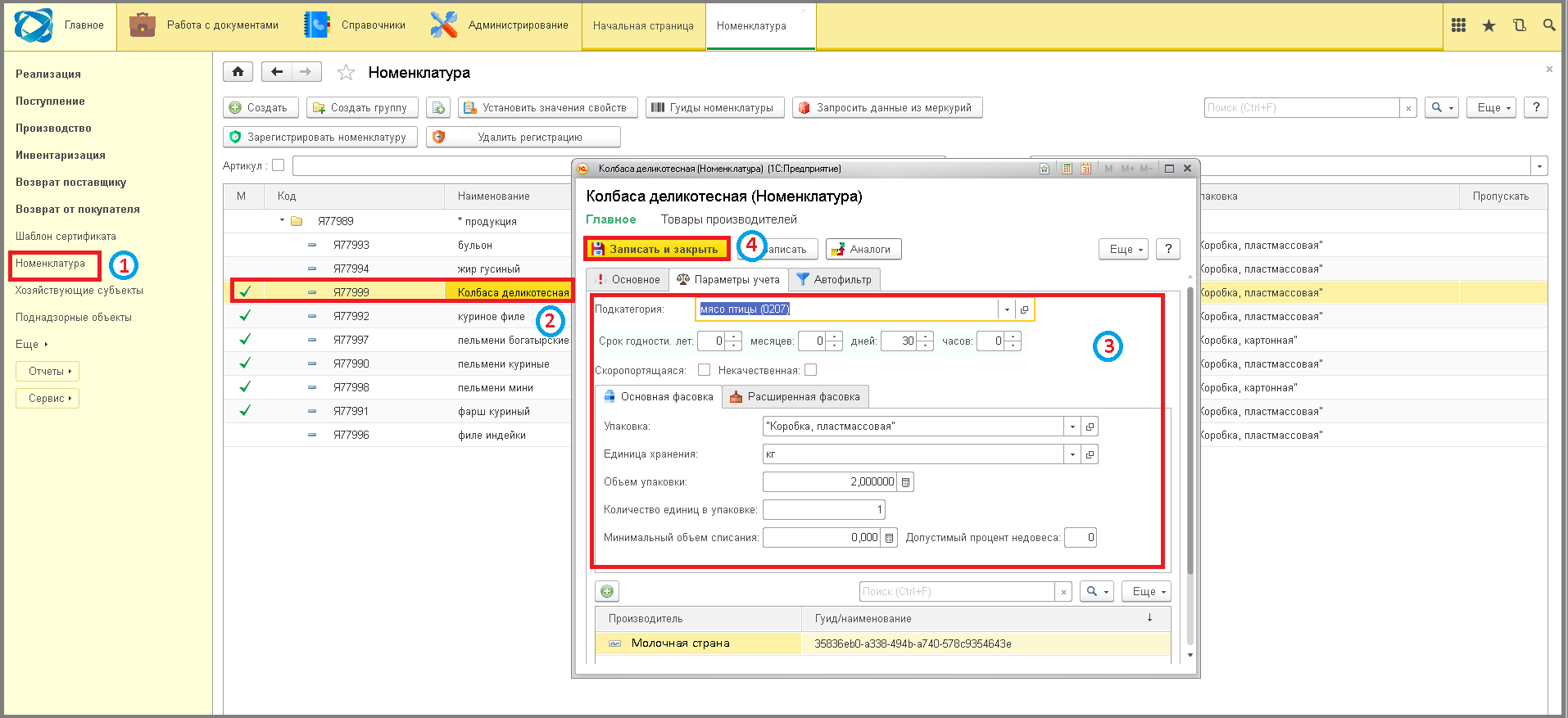The width and height of the screenshot is (1568, 718).
Task: Click the calendar icon in dialog title bar
Action: coord(1085,169)
